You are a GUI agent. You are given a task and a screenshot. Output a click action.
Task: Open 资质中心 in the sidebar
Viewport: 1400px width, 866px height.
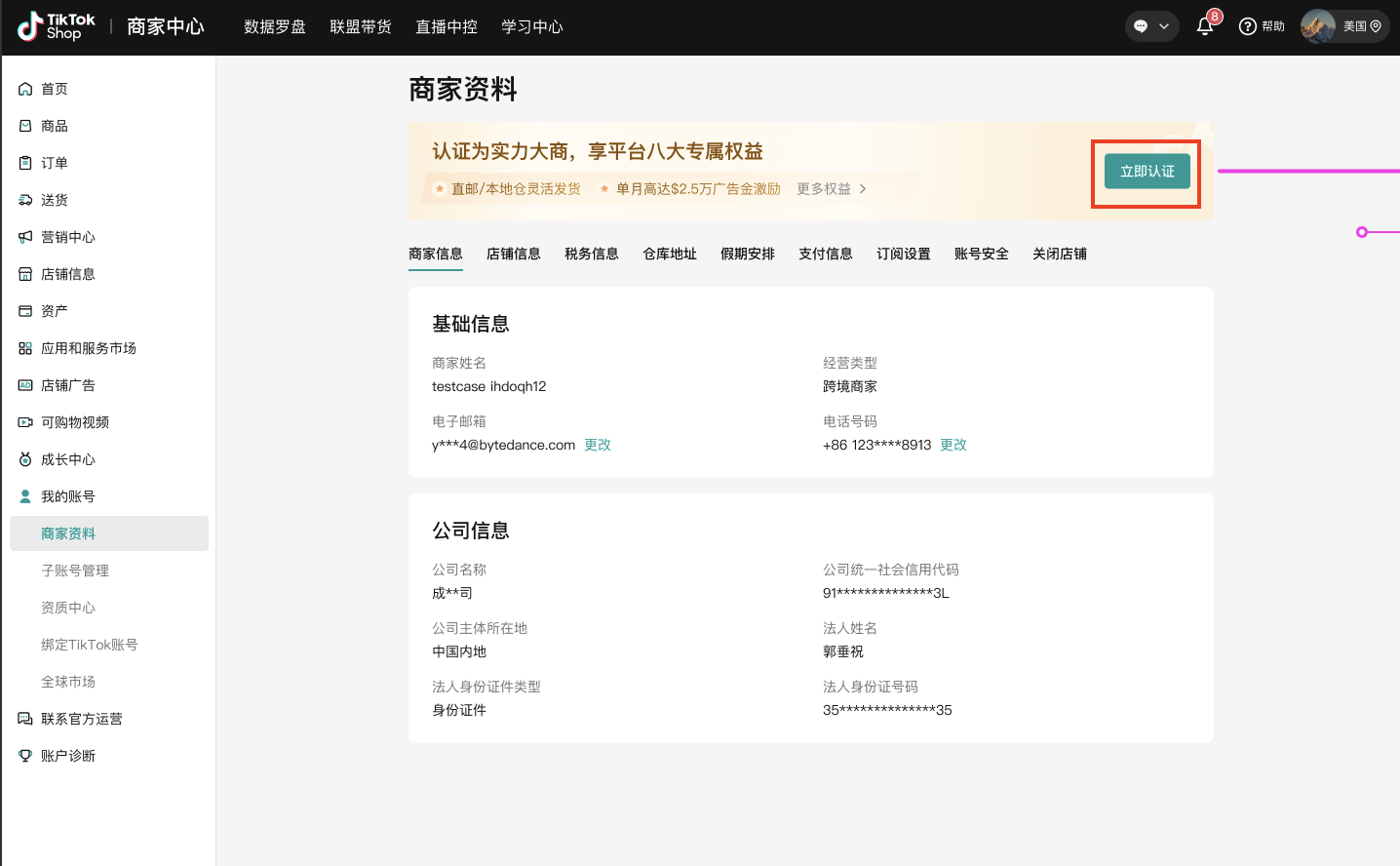[68, 608]
